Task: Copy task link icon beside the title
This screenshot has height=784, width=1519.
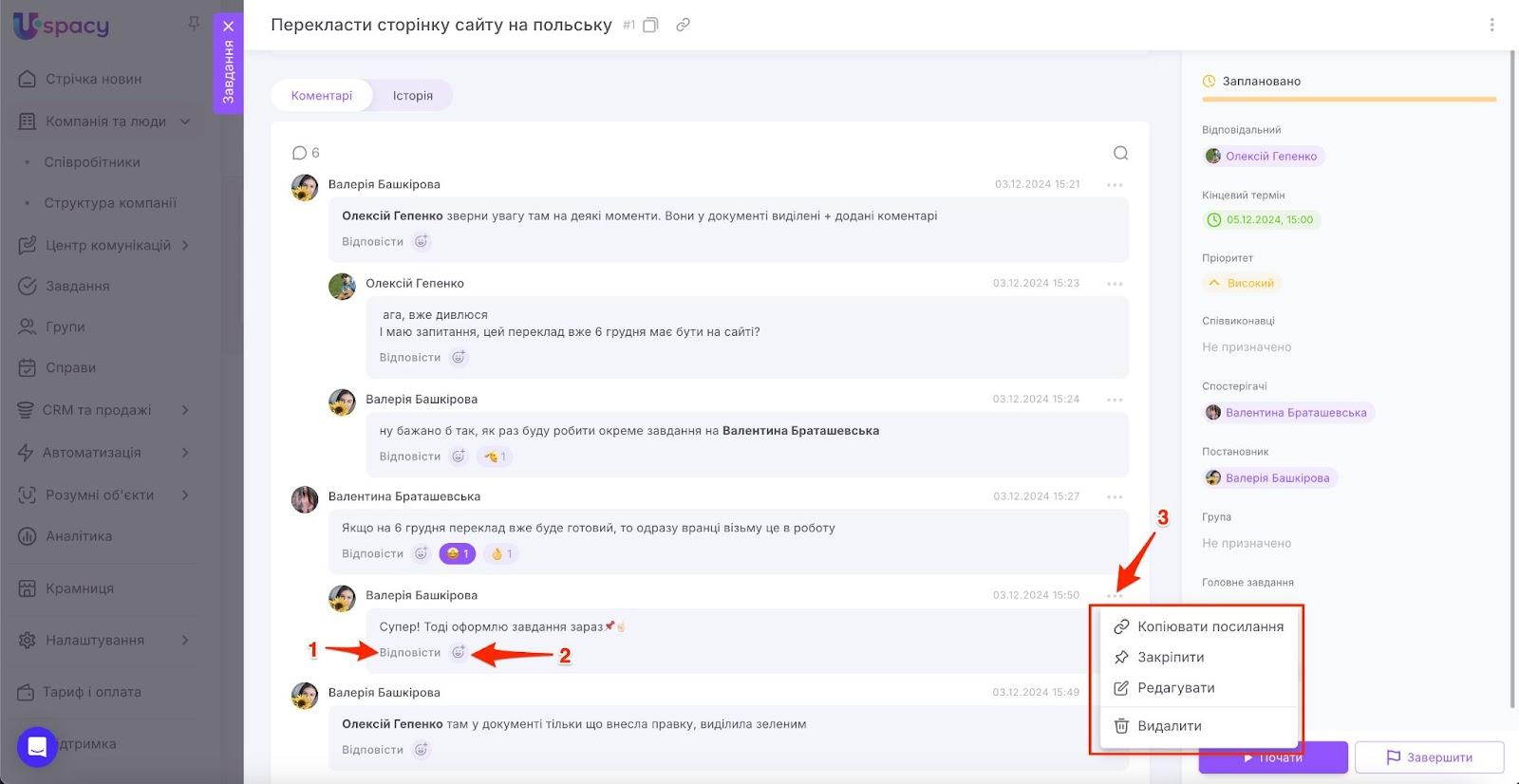Action: point(683,25)
